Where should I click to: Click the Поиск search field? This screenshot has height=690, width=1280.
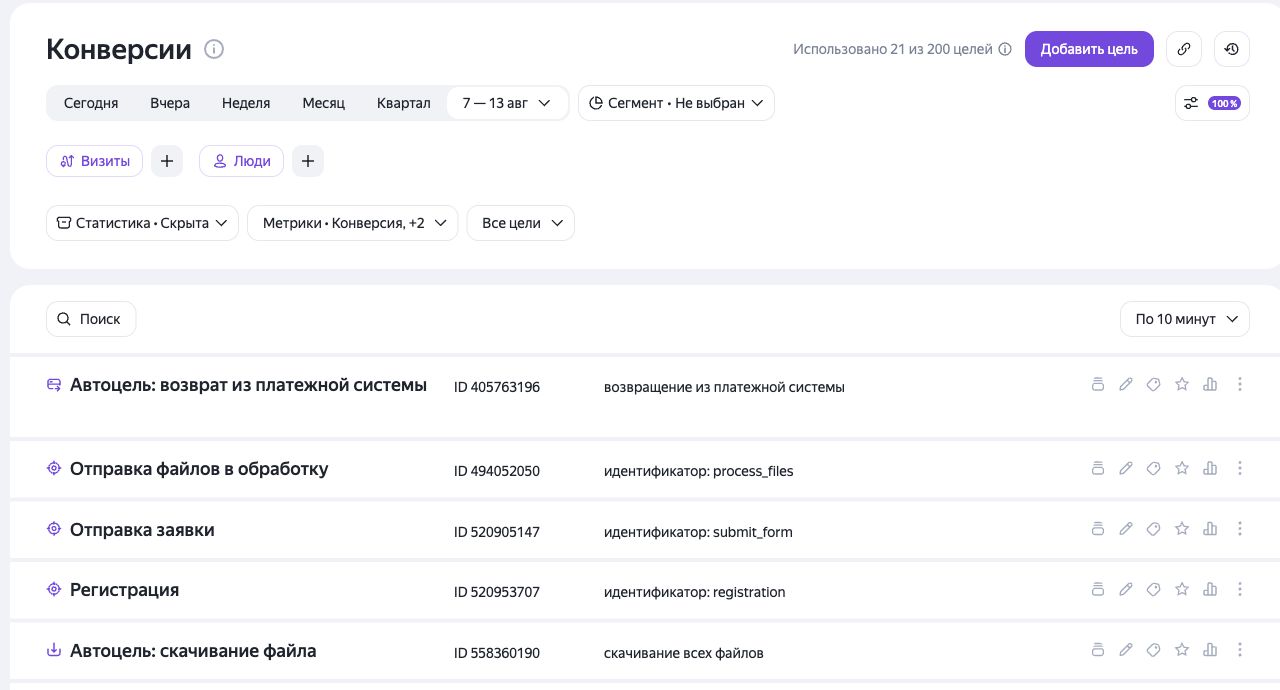pyautogui.click(x=91, y=319)
